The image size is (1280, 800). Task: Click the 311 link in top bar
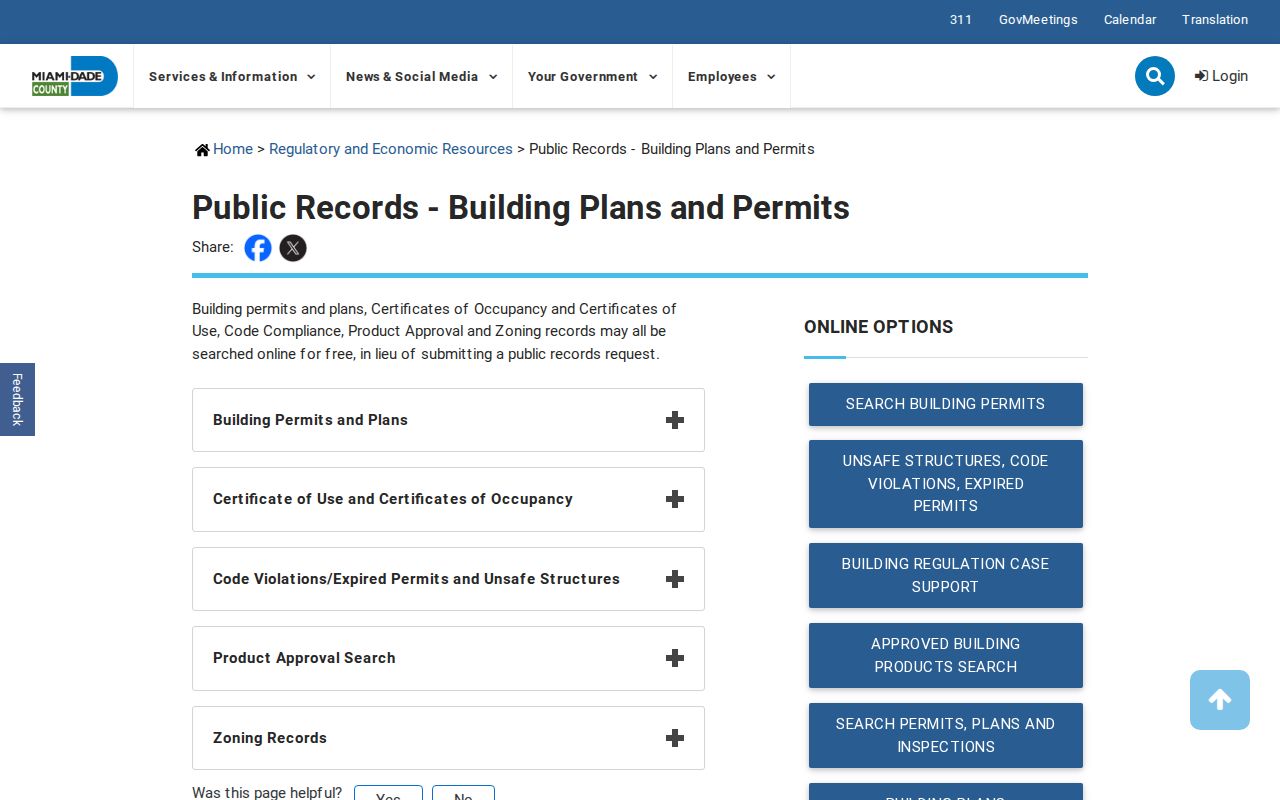tap(961, 20)
